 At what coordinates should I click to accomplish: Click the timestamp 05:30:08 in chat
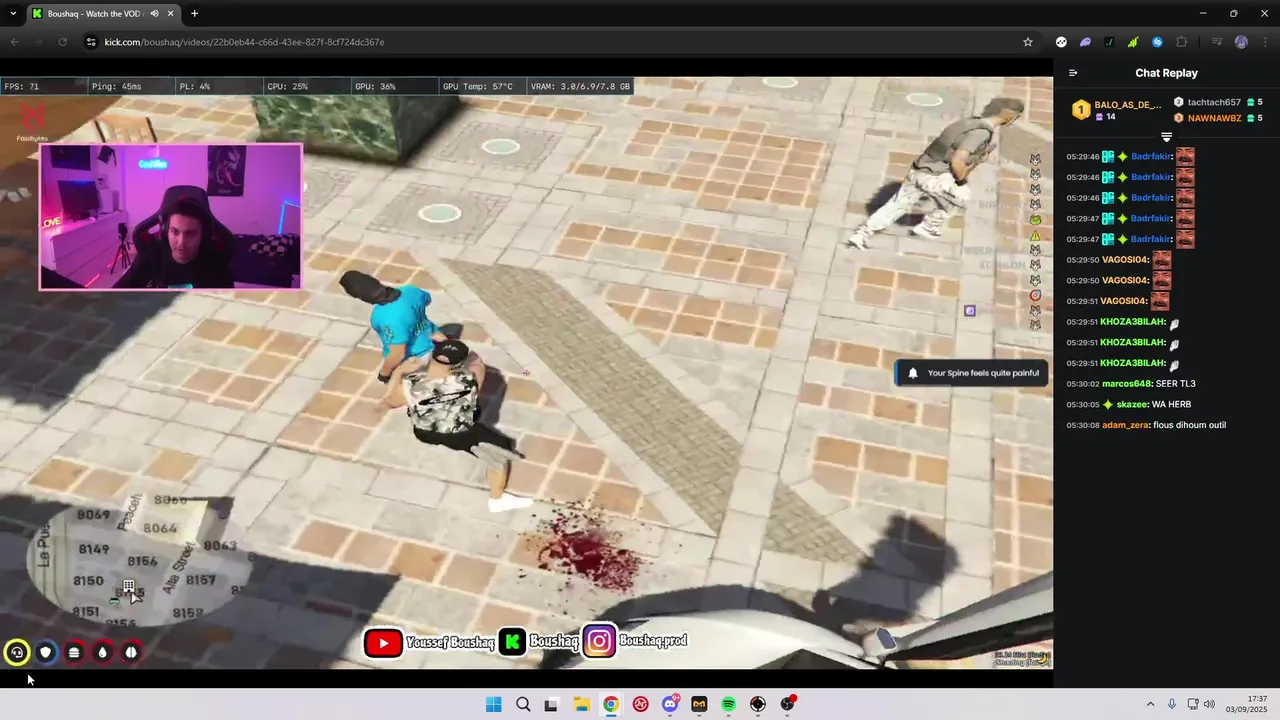1083,425
